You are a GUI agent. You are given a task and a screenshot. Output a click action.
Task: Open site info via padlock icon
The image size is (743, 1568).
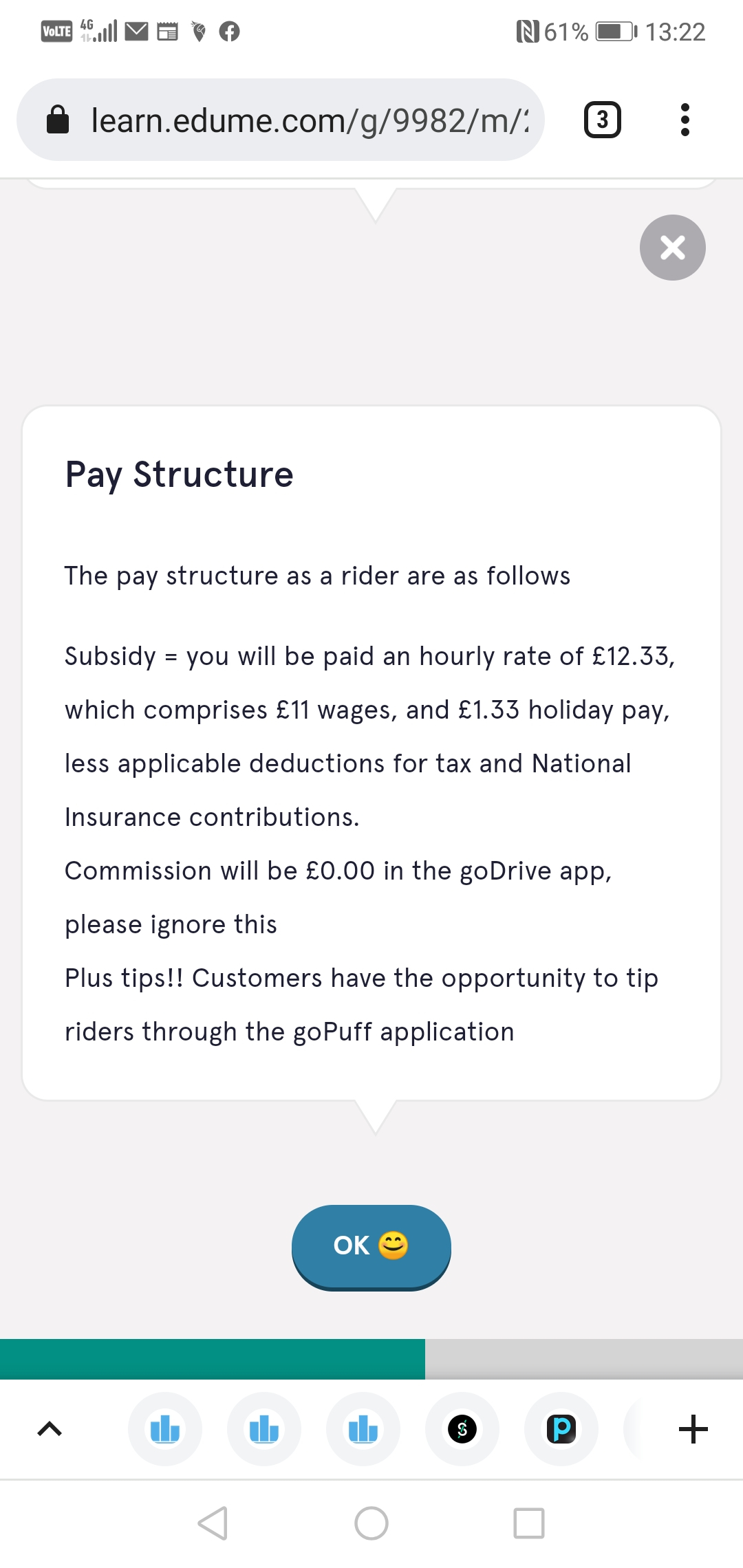[x=58, y=120]
